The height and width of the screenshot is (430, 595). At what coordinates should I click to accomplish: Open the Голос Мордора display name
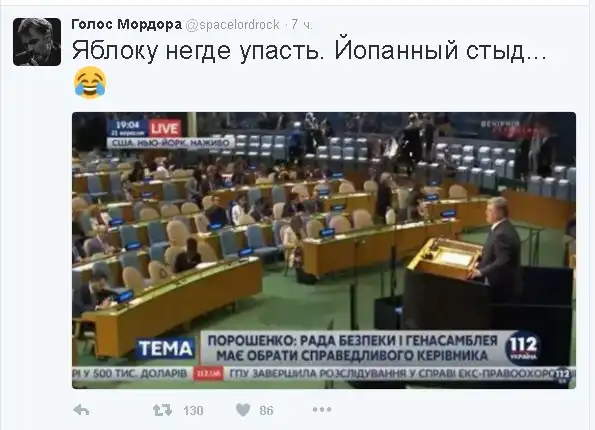tap(127, 24)
